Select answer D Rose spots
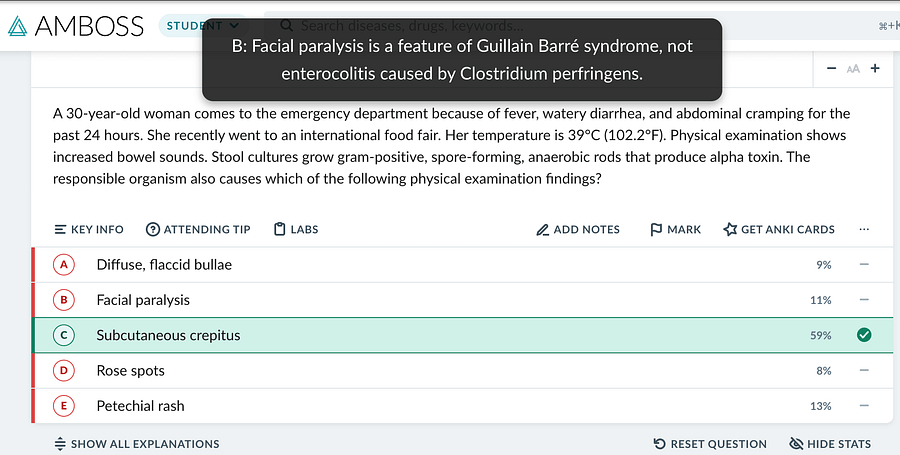The image size is (900, 455). 462,371
